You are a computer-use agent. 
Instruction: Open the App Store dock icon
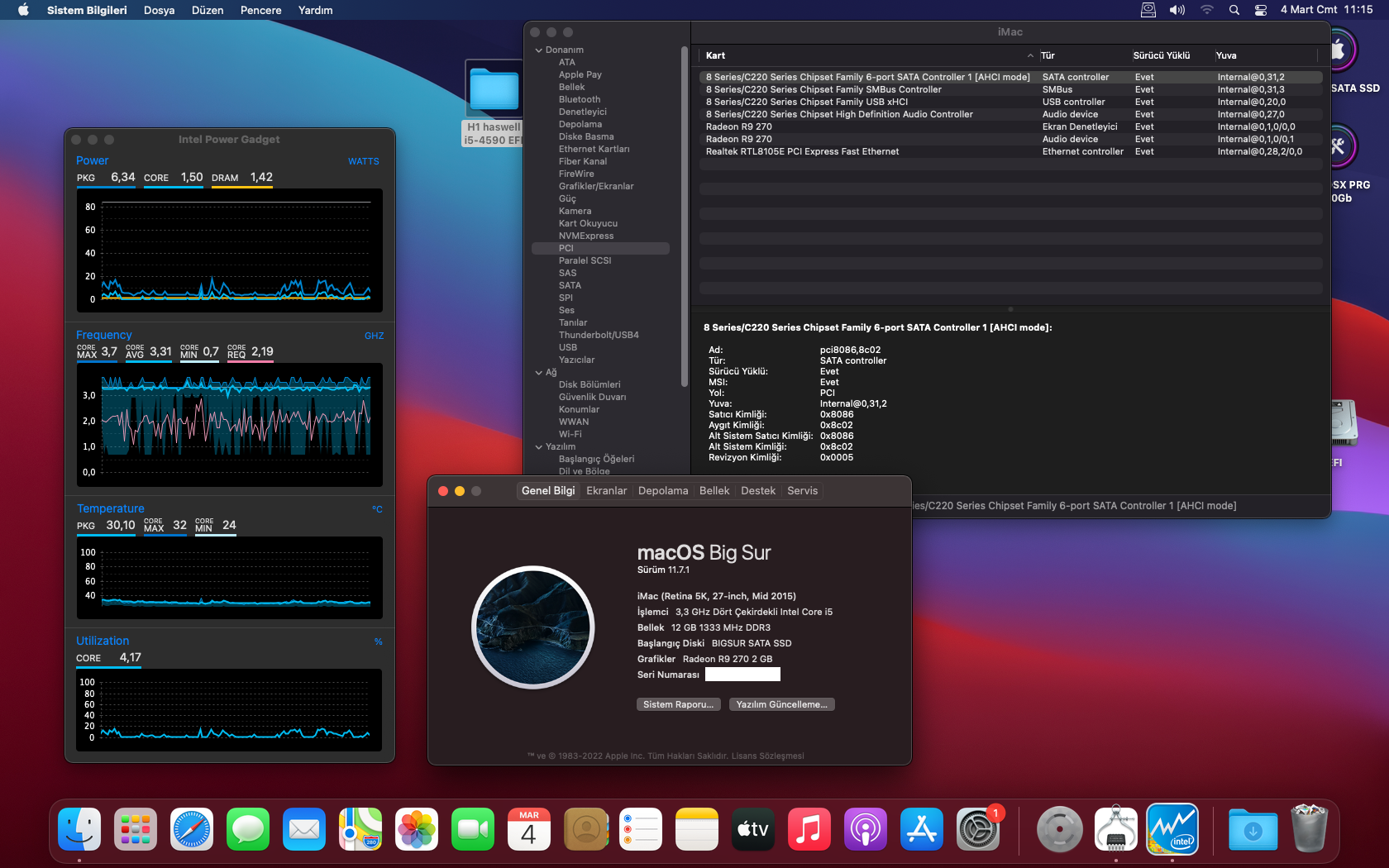point(921,829)
